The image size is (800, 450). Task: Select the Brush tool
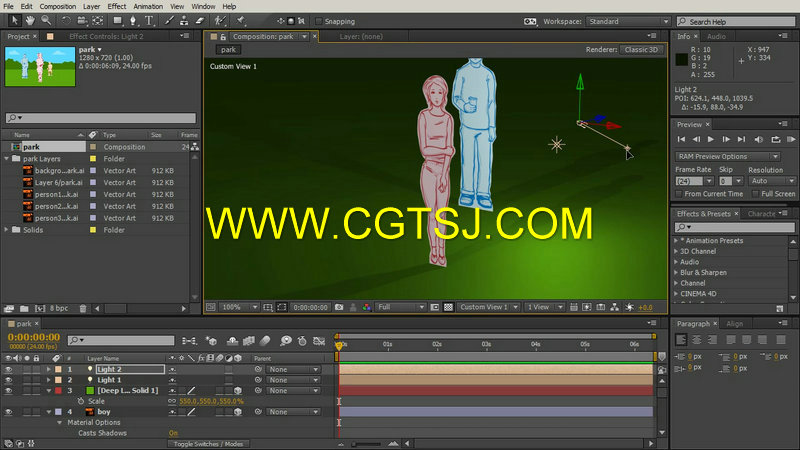169,21
